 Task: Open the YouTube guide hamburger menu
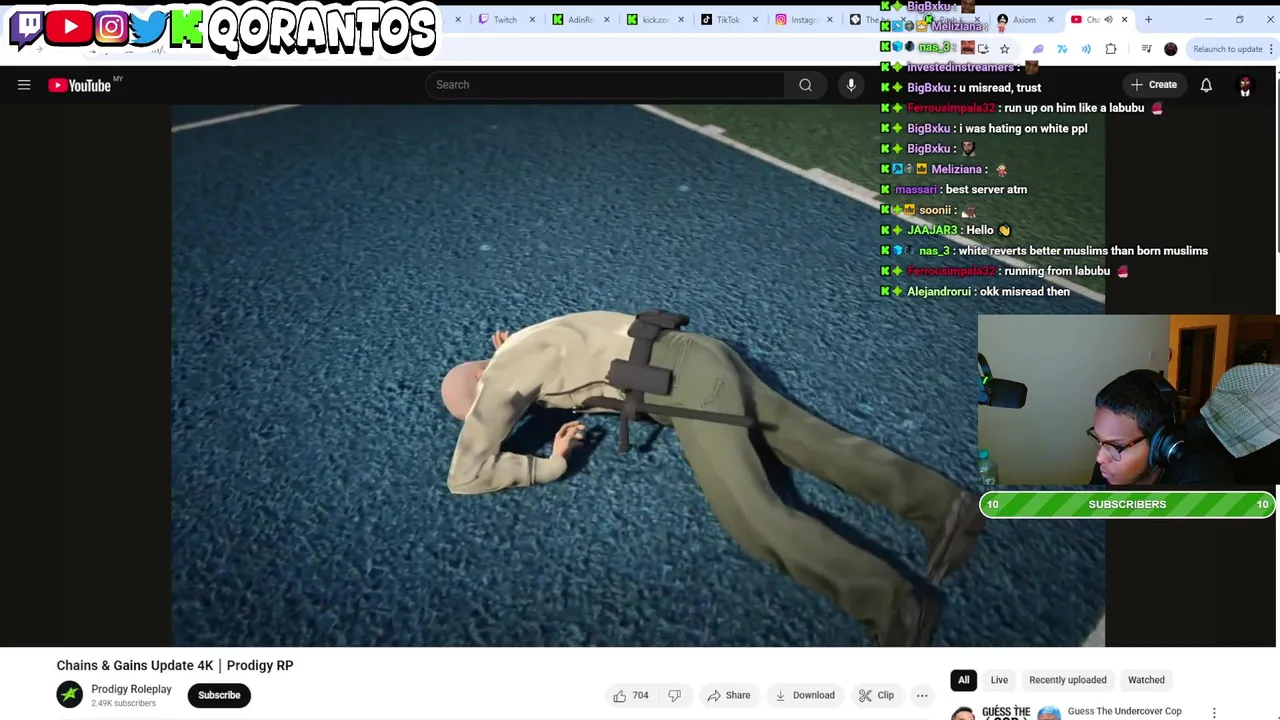(x=24, y=85)
